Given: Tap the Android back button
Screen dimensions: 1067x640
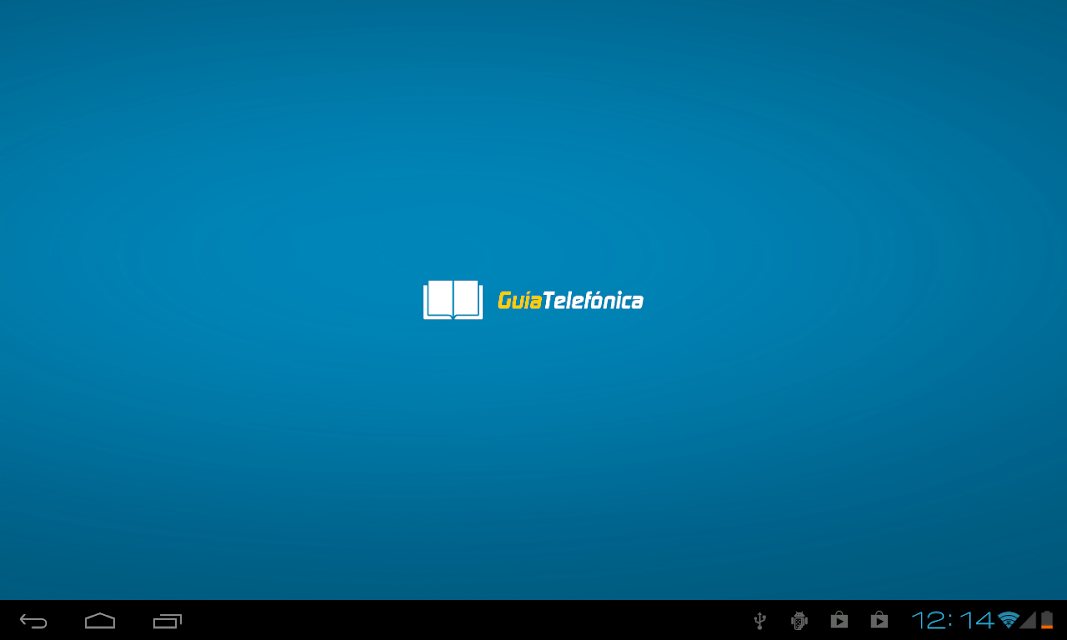Looking at the screenshot, I should pyautogui.click(x=33, y=620).
